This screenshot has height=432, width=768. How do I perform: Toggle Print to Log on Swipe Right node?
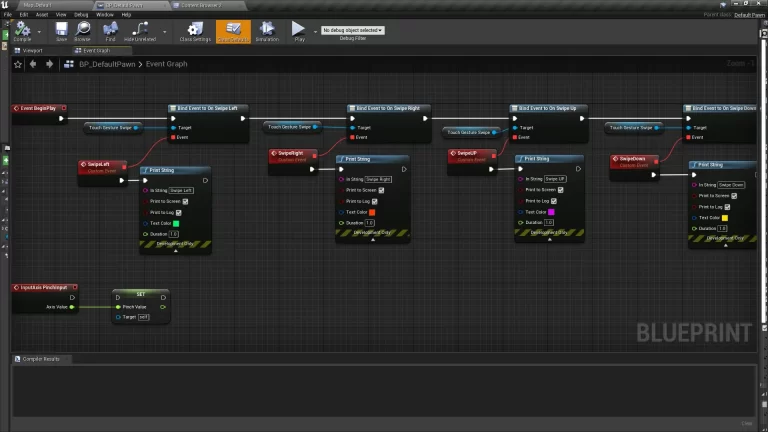[375, 201]
